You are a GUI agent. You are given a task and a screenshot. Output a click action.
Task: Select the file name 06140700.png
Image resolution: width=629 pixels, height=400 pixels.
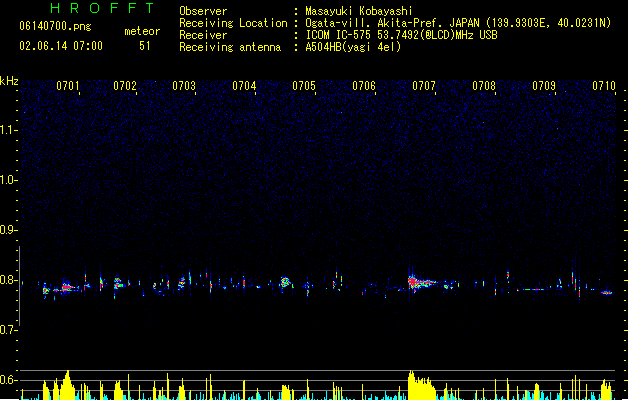click(55, 26)
